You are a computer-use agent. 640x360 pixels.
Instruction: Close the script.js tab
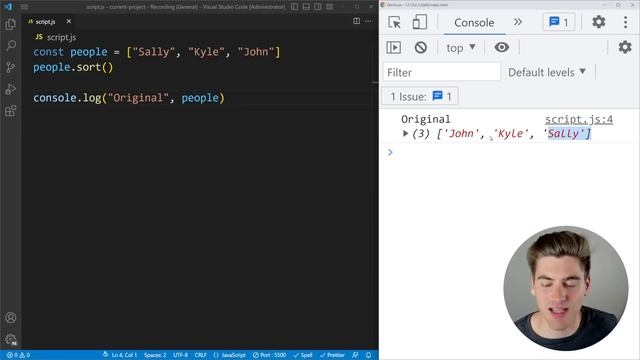[69, 21]
